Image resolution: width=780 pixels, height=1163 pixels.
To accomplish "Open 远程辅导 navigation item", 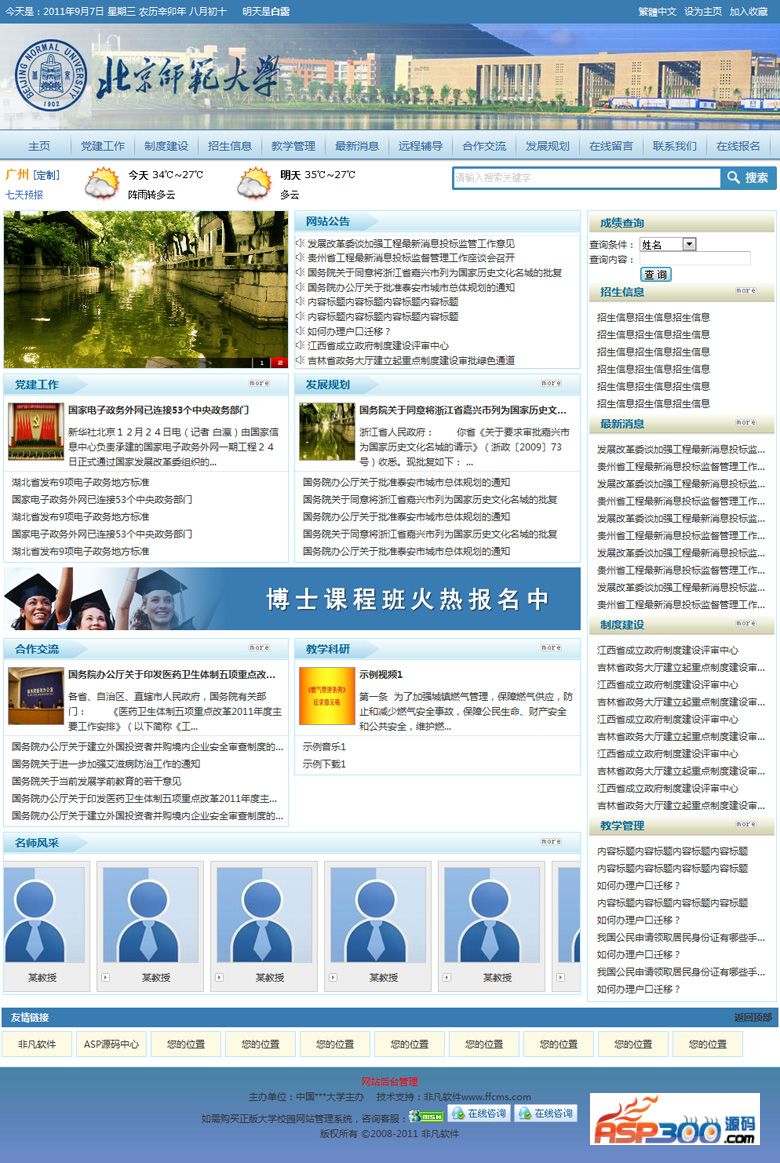I will 420,146.
